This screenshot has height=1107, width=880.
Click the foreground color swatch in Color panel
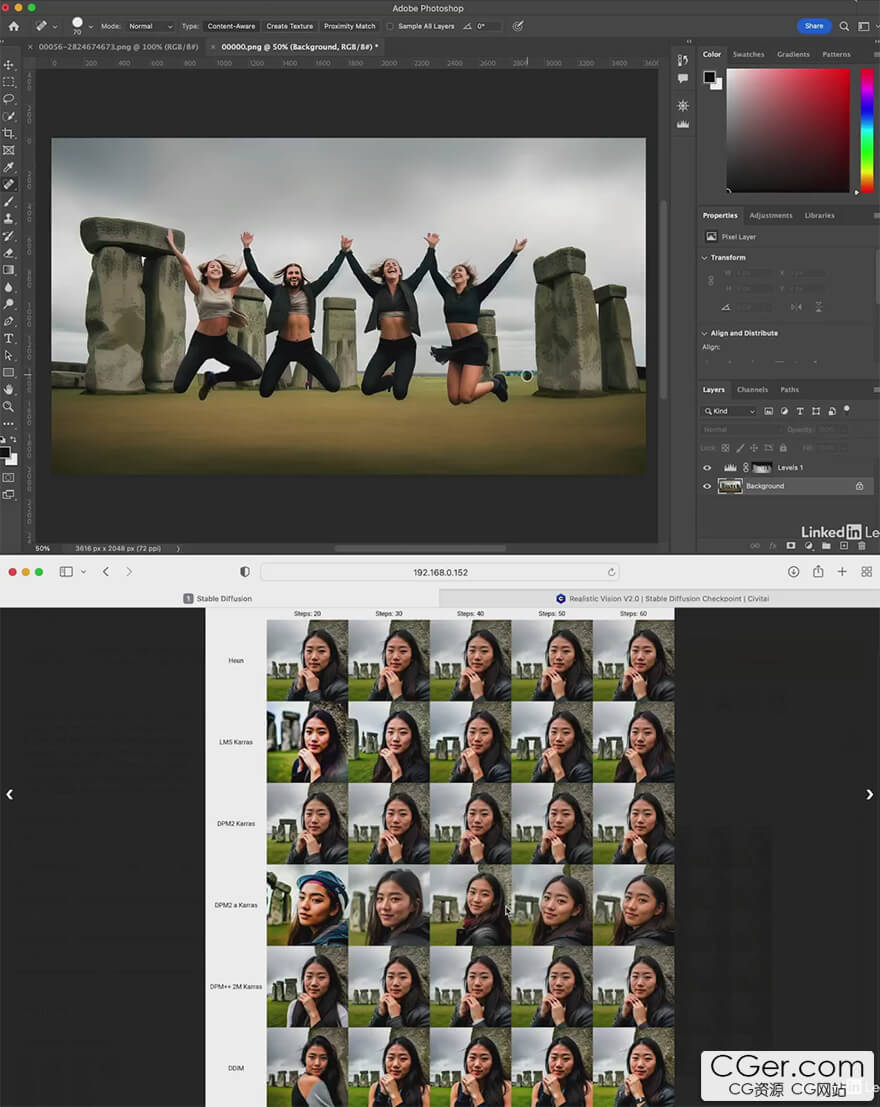pos(709,77)
